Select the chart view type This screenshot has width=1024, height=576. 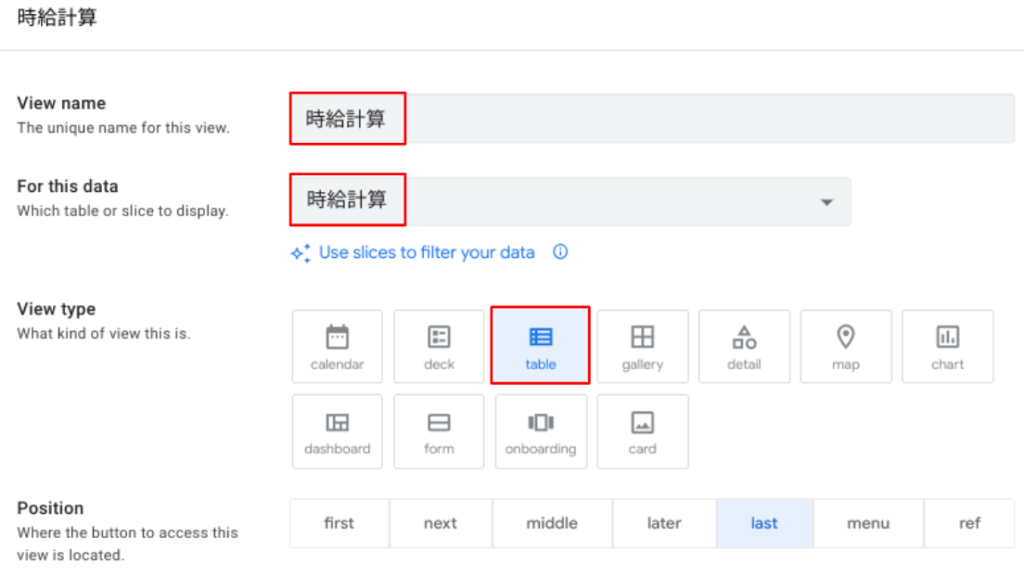click(948, 346)
